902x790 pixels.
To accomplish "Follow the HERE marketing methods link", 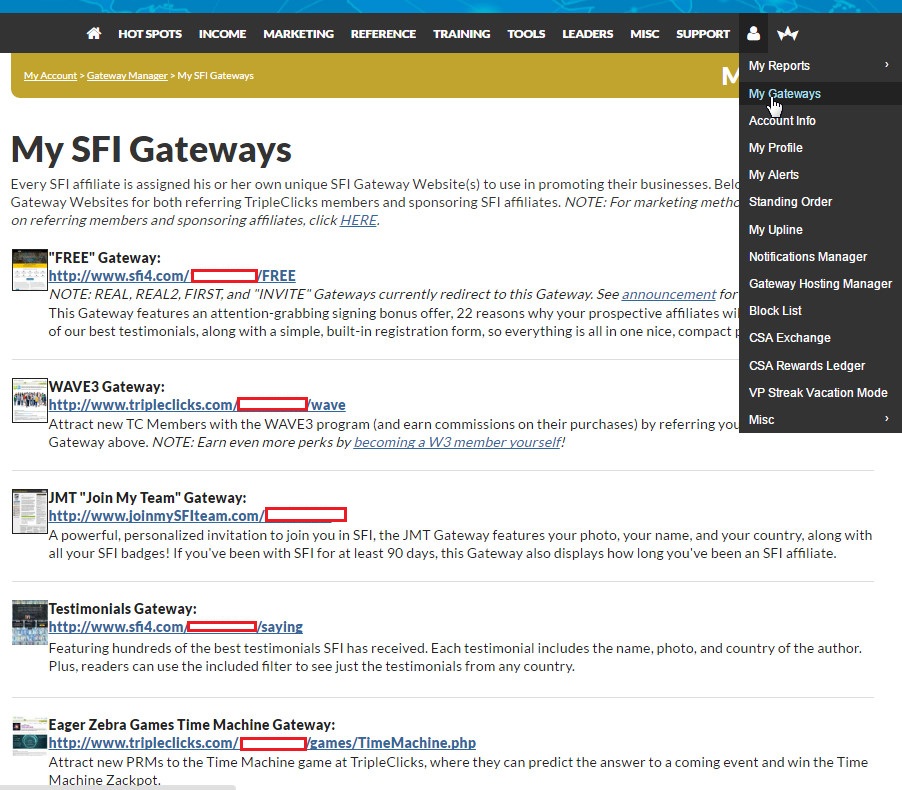I will pyautogui.click(x=358, y=220).
